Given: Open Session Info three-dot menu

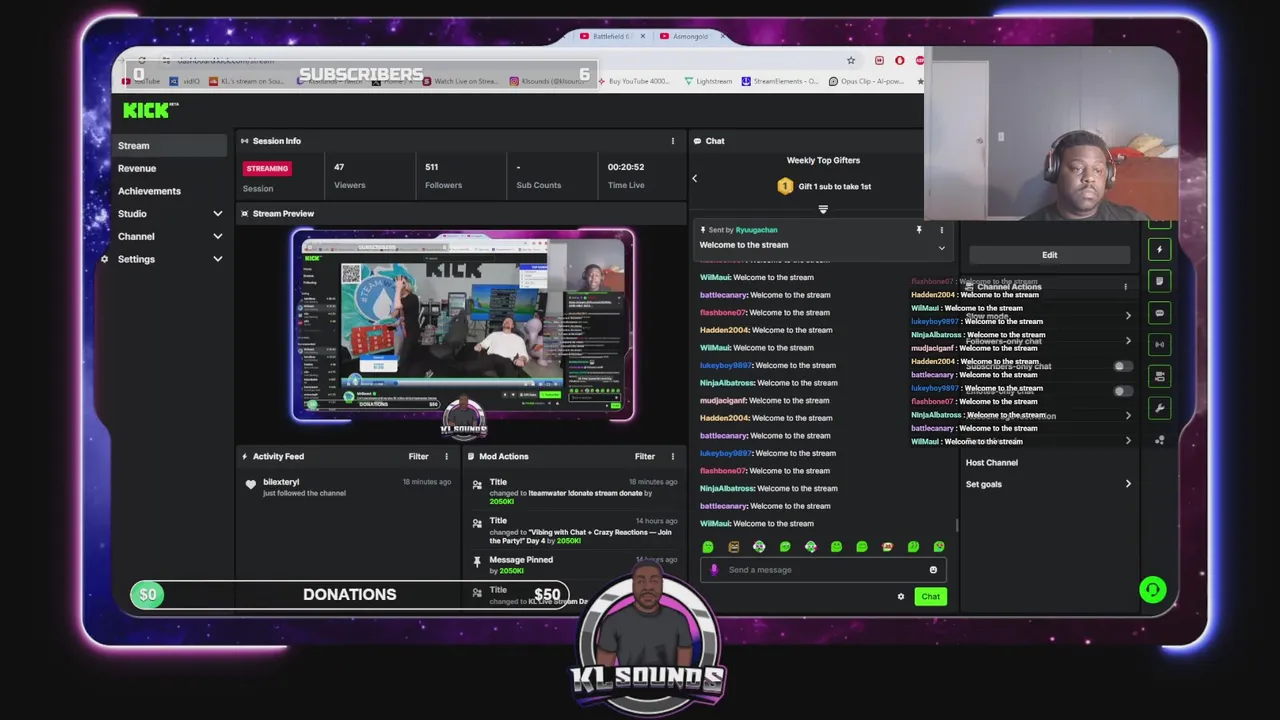Looking at the screenshot, I should point(673,141).
